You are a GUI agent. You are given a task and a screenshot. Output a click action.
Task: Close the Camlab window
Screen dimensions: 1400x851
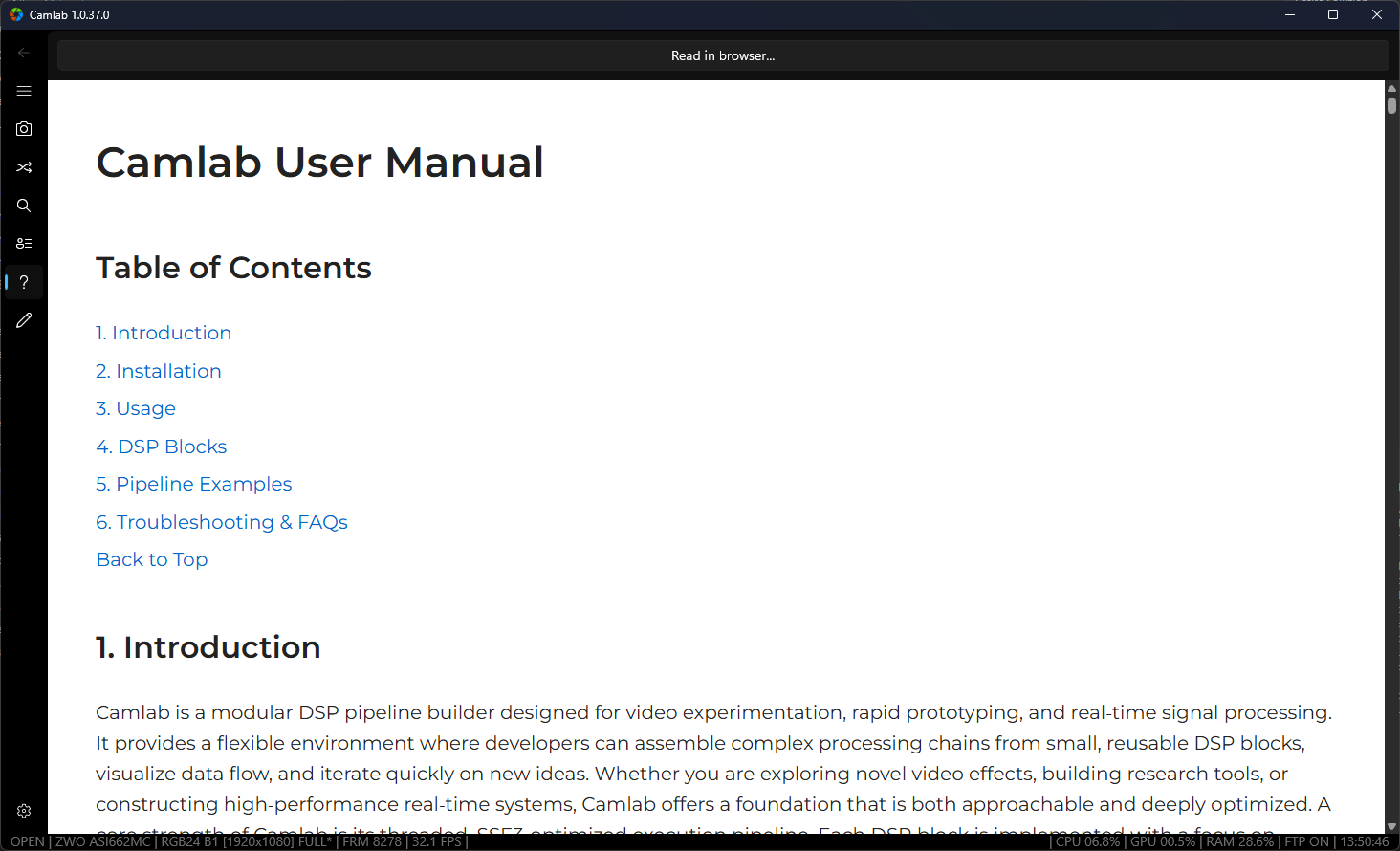1377,14
